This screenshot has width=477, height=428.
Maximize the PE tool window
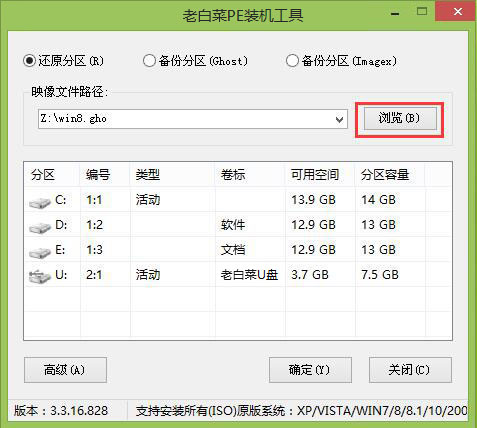(422, 12)
